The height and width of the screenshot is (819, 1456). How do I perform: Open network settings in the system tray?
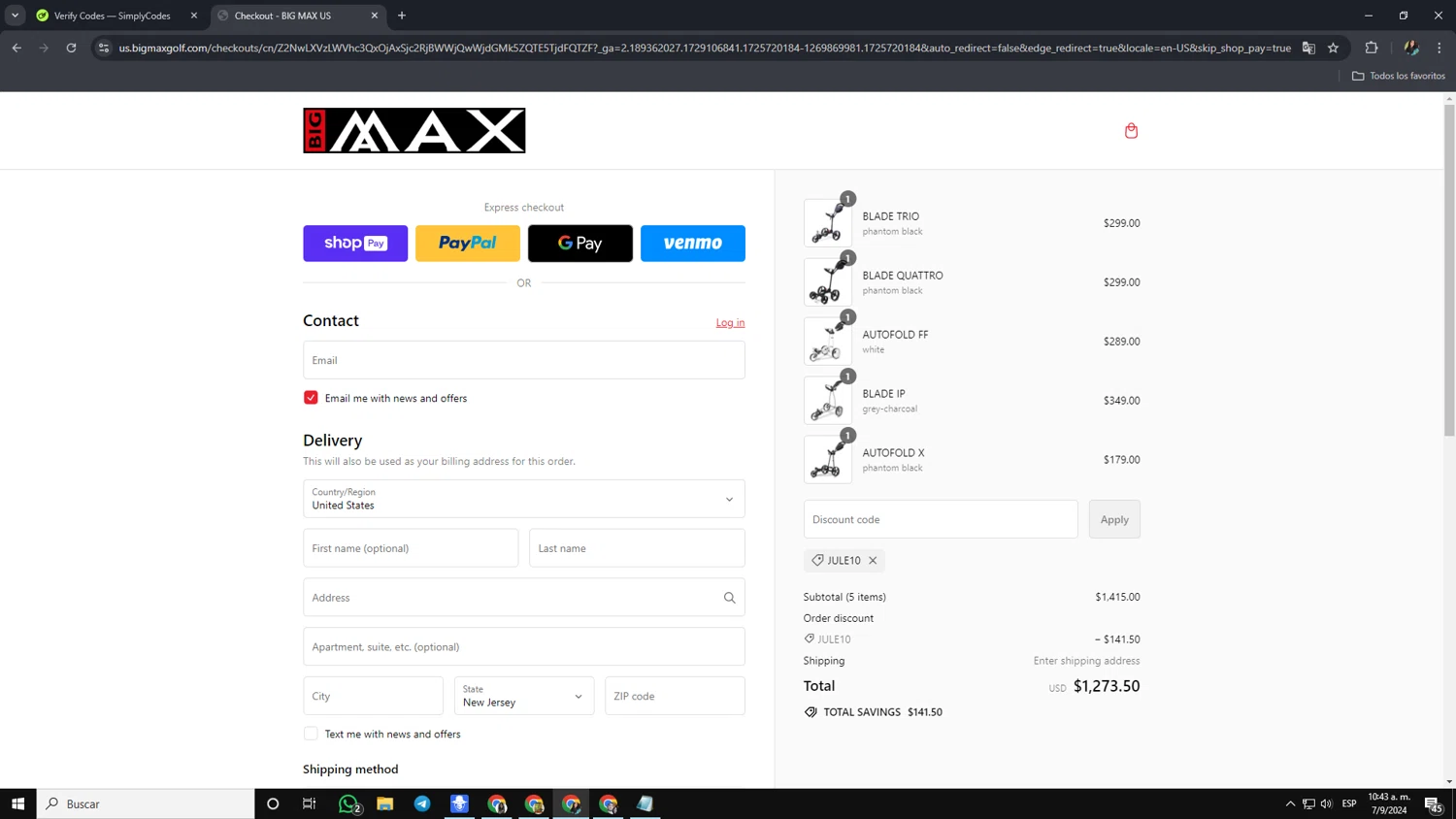[1308, 803]
